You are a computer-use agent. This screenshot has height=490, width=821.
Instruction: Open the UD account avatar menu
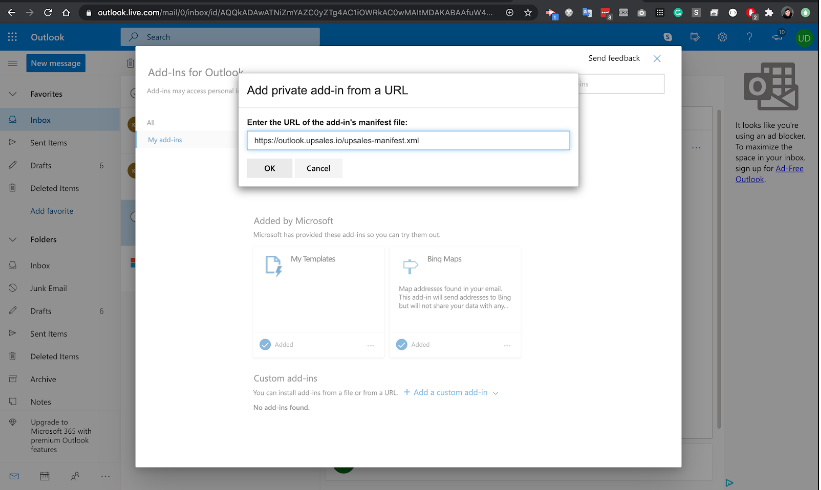point(804,38)
